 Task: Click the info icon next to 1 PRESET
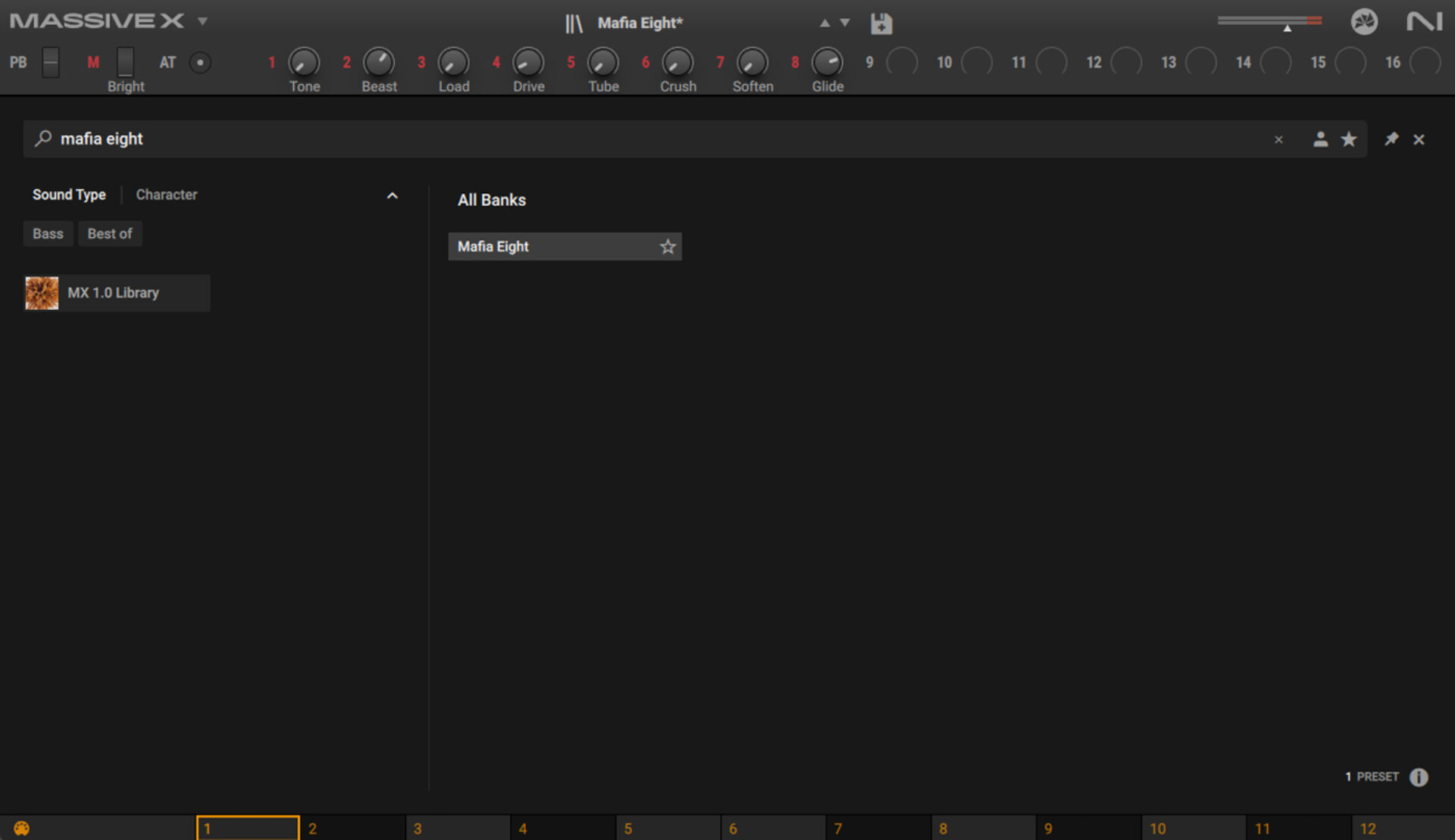pyautogui.click(x=1419, y=777)
